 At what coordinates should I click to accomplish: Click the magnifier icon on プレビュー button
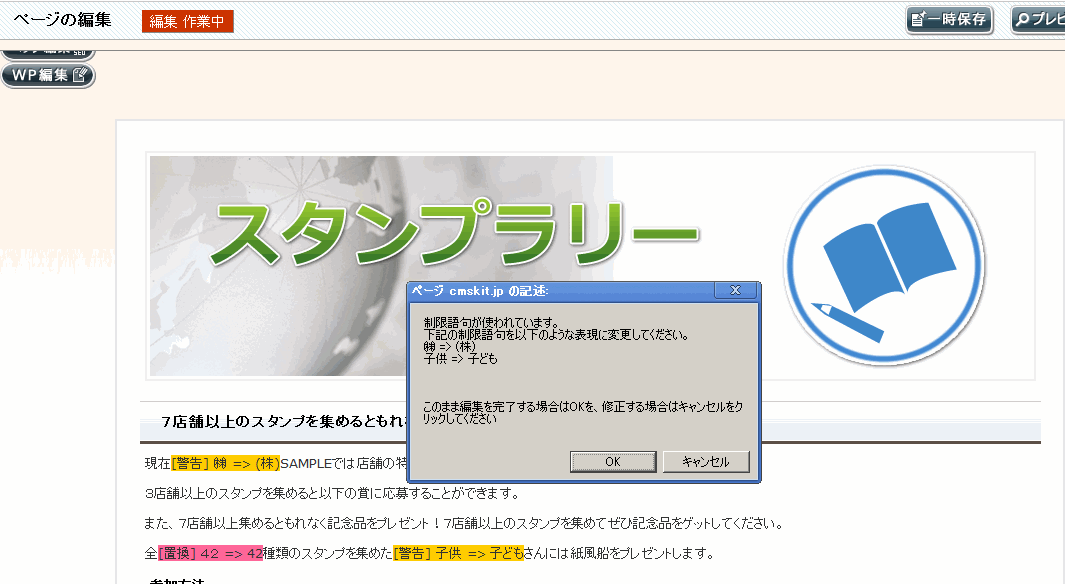(x=1023, y=20)
